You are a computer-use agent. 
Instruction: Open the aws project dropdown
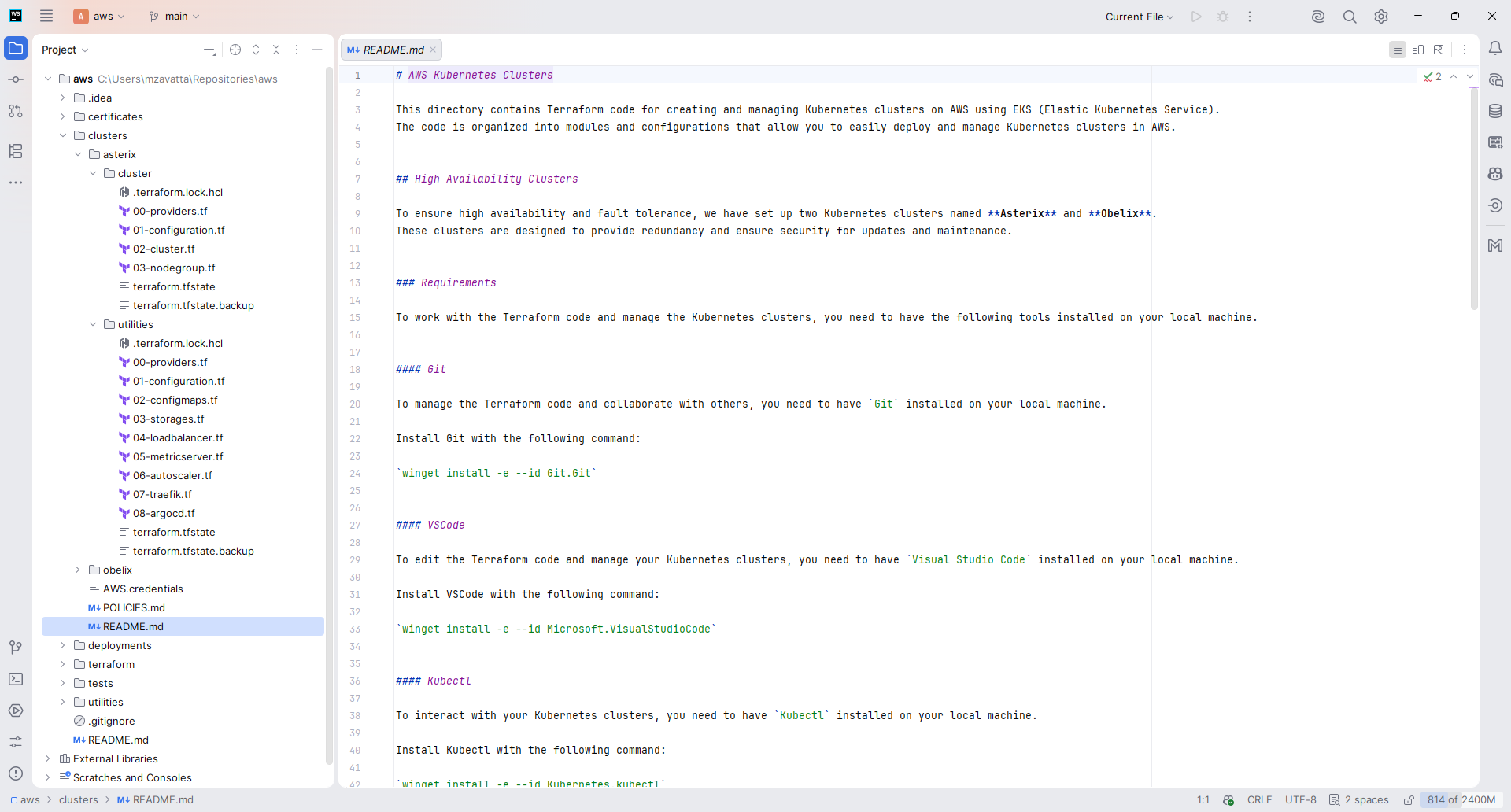point(100,17)
